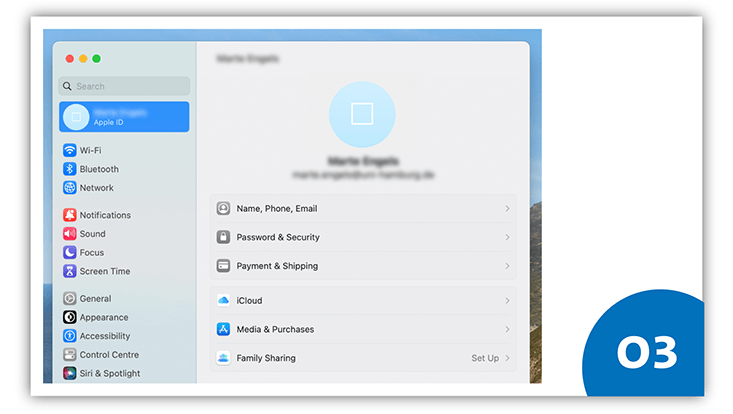Select the Bluetooth icon in sidebar

tap(70, 169)
